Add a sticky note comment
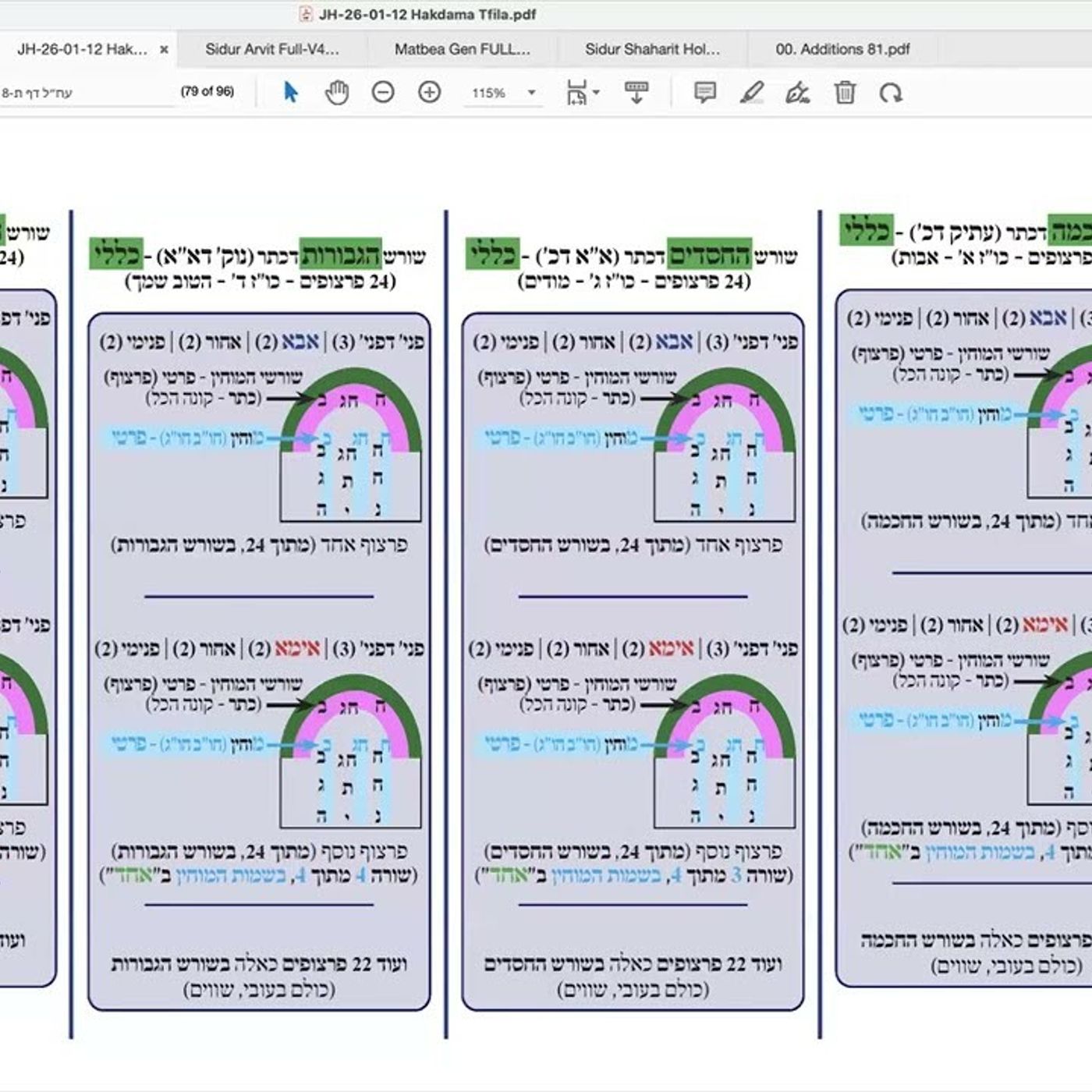The width and height of the screenshot is (1092, 1092). point(705,92)
